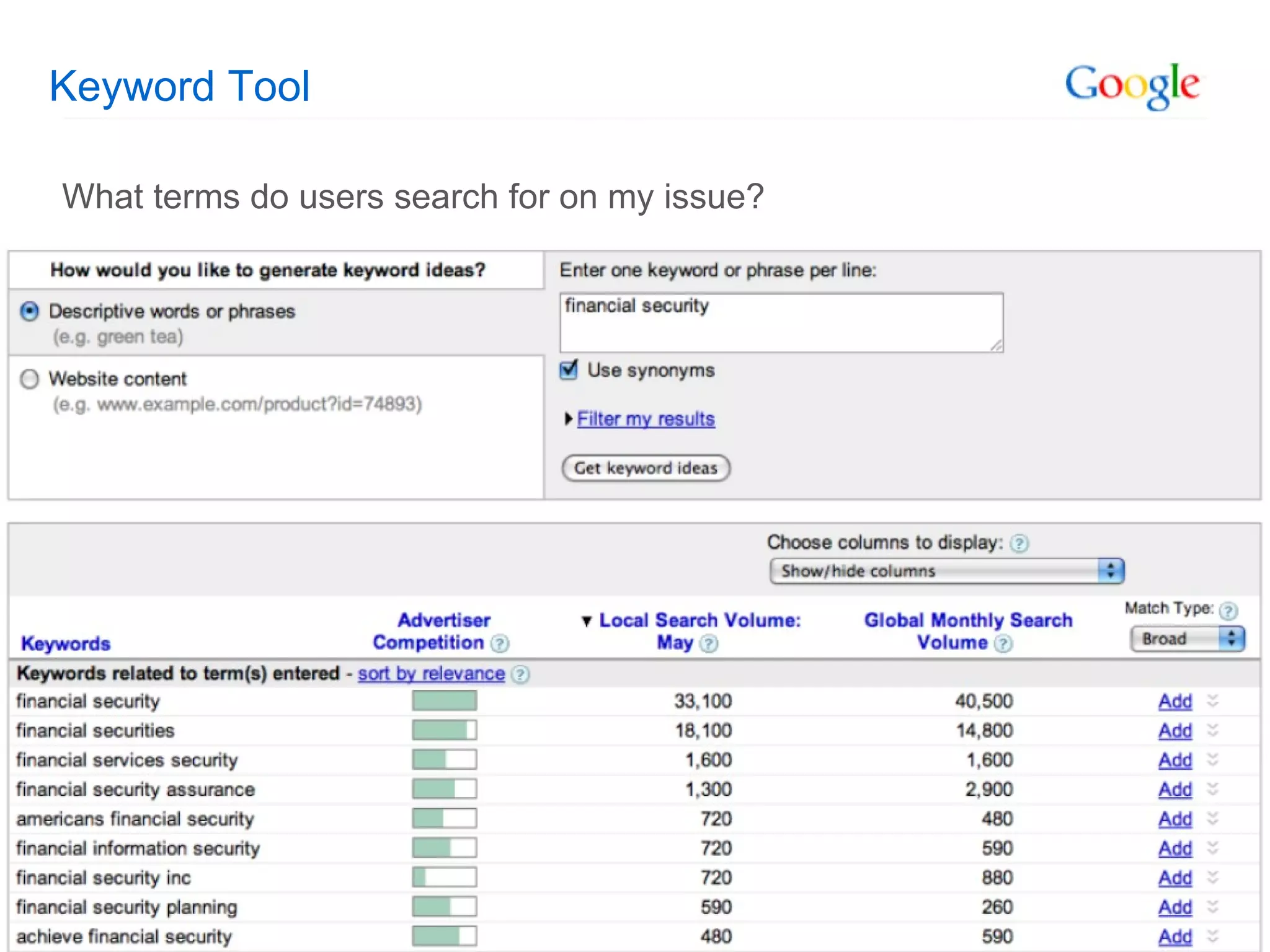Sort by Keywords column header
Viewport: 1270px width, 952px height.
pyautogui.click(x=66, y=644)
